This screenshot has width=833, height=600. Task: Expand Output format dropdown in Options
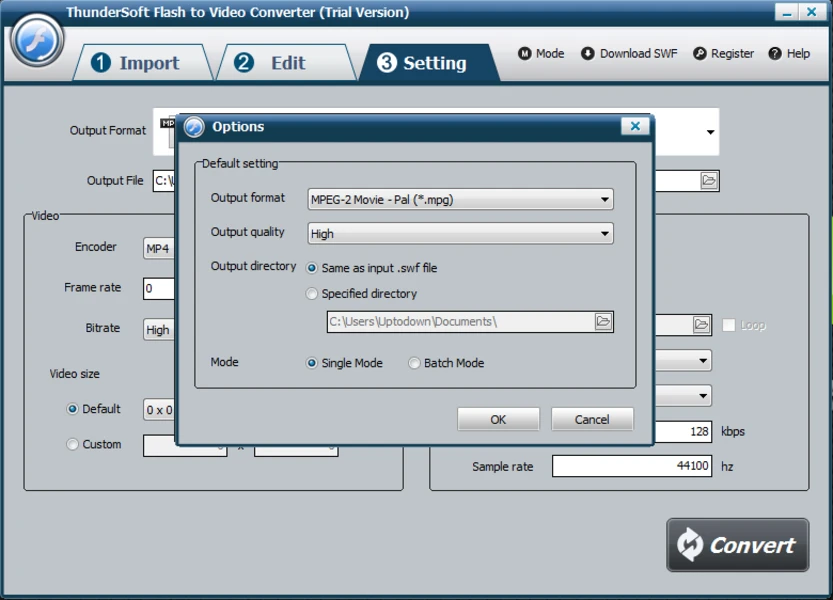[460, 200]
